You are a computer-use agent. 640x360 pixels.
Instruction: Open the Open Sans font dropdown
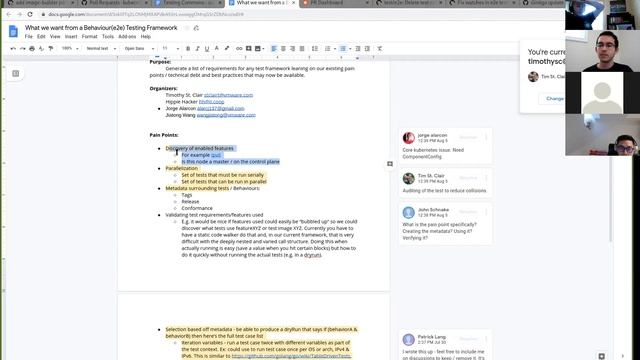[139, 49]
